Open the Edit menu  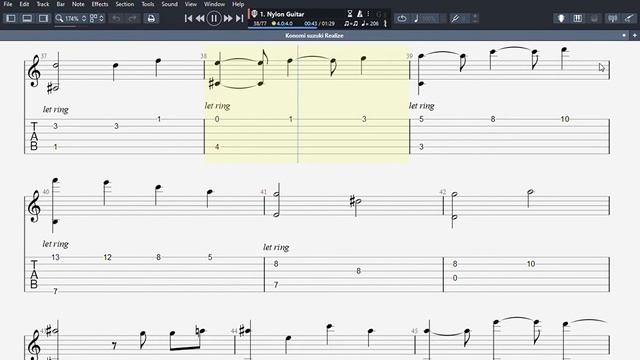[24, 4]
